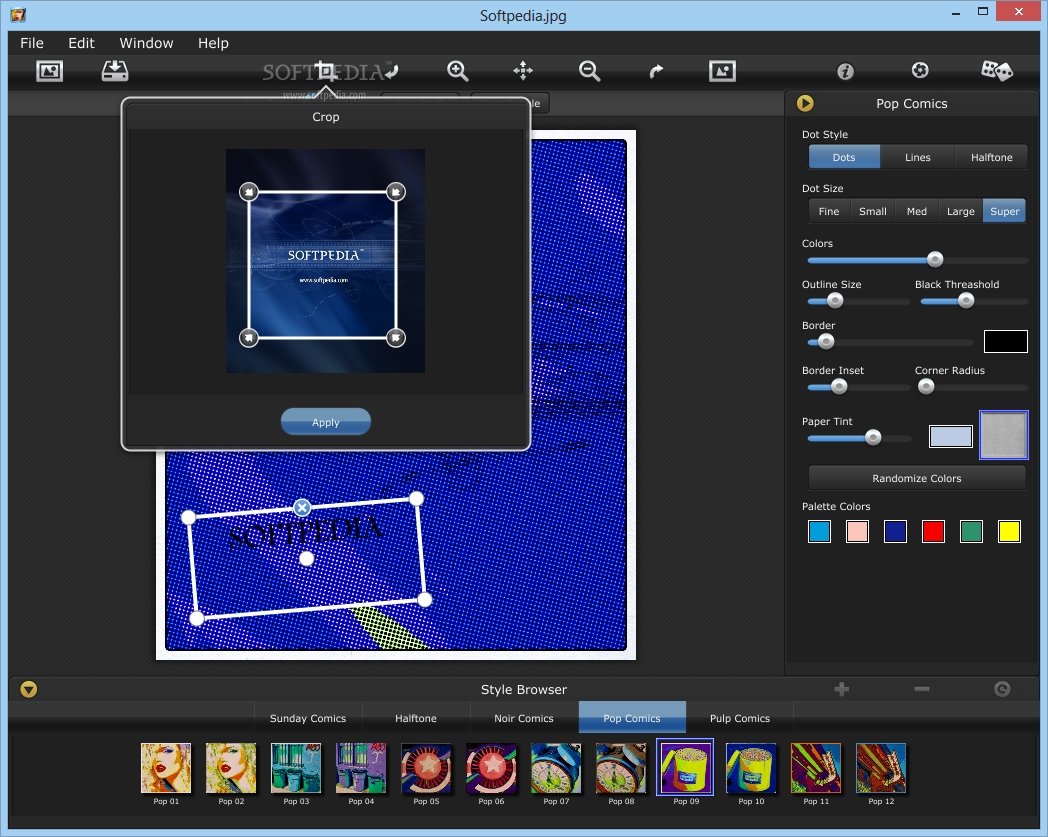Click the Black Threashold slider handle
1048x837 pixels.
pyautogui.click(x=966, y=301)
